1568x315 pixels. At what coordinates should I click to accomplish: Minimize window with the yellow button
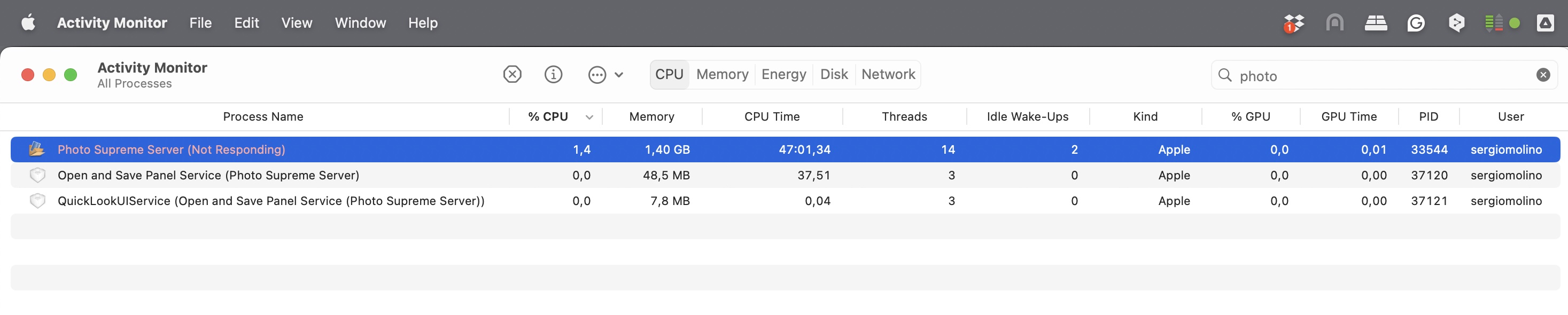click(49, 75)
